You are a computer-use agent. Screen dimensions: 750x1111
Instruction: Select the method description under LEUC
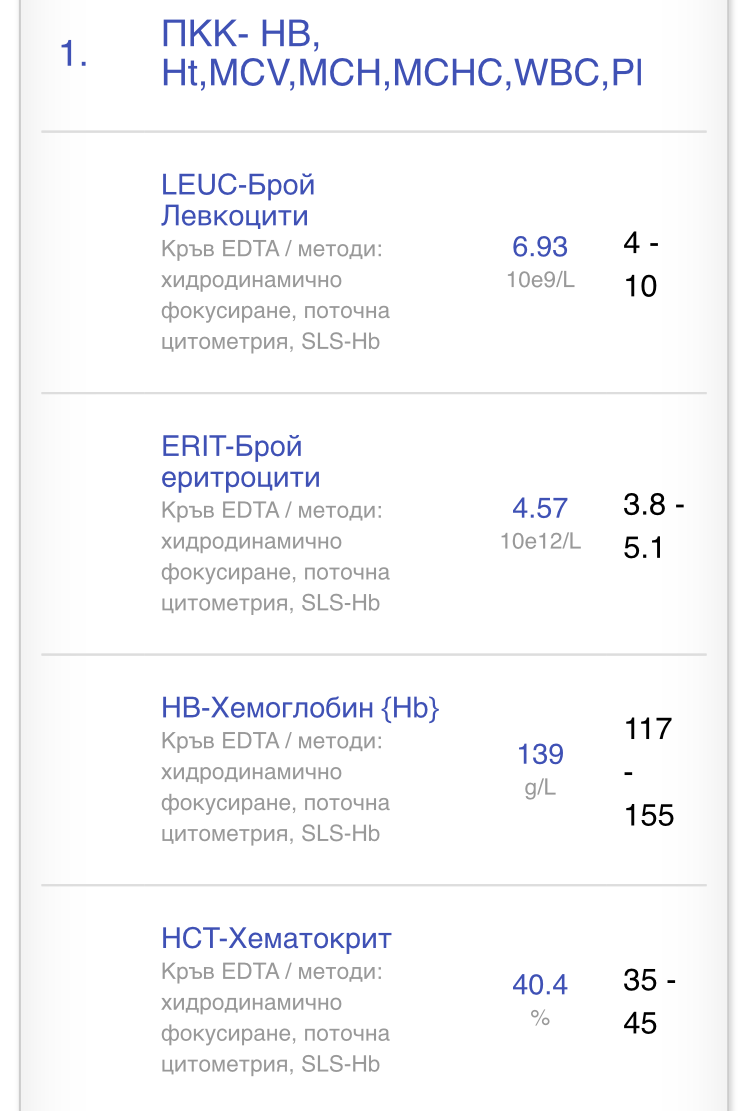(x=275, y=295)
